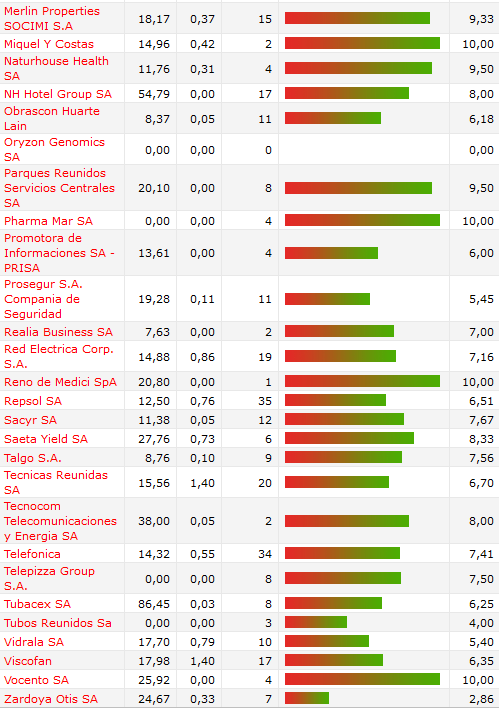499x708 pixels.
Task: Open the Telefonica link
Action: 32,554
